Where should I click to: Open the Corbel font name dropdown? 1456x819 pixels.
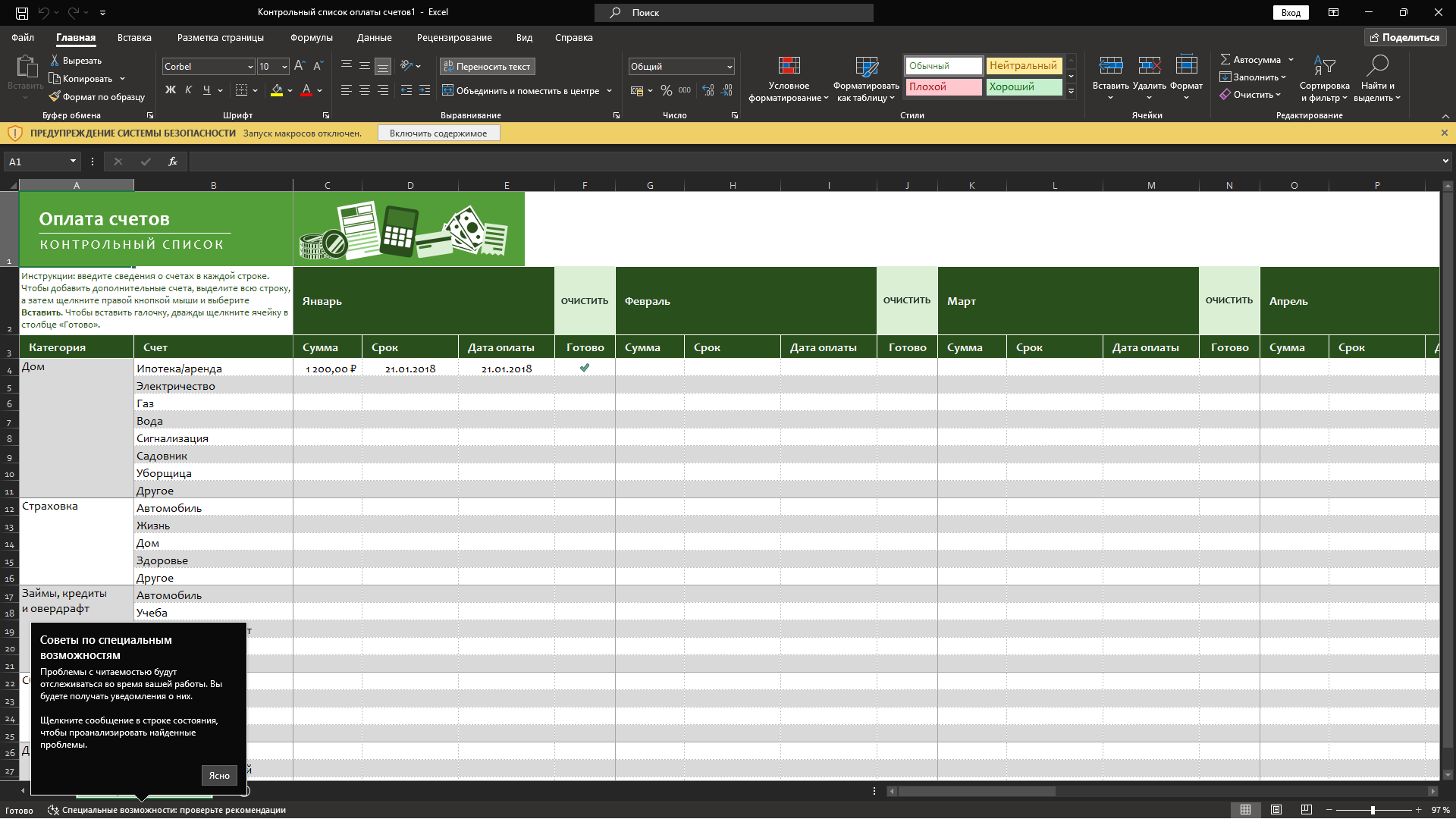pos(250,67)
